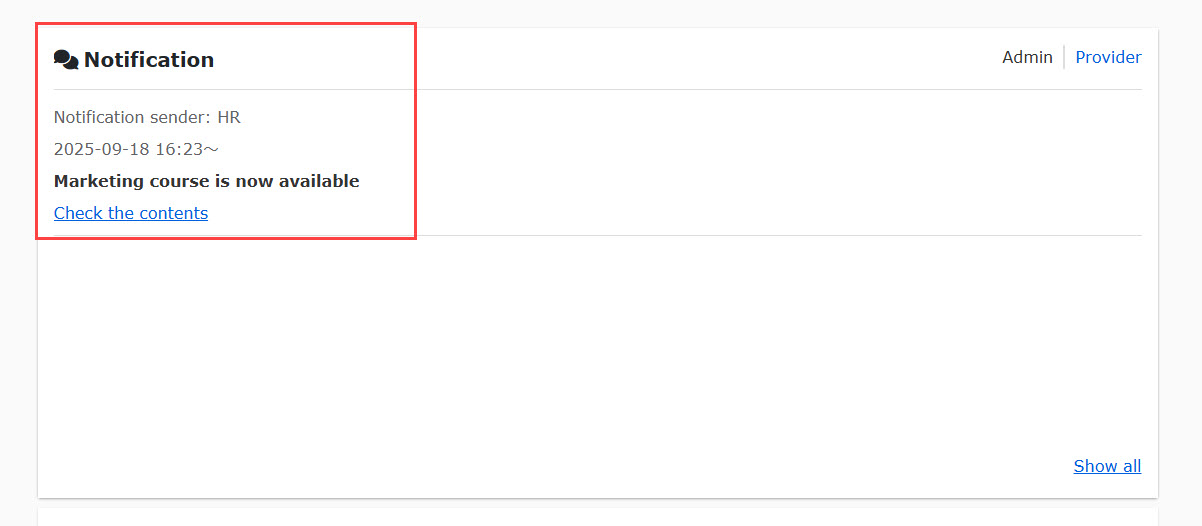Click the empty white area of the notification panel
This screenshot has width=1202, height=526.
coord(600,350)
